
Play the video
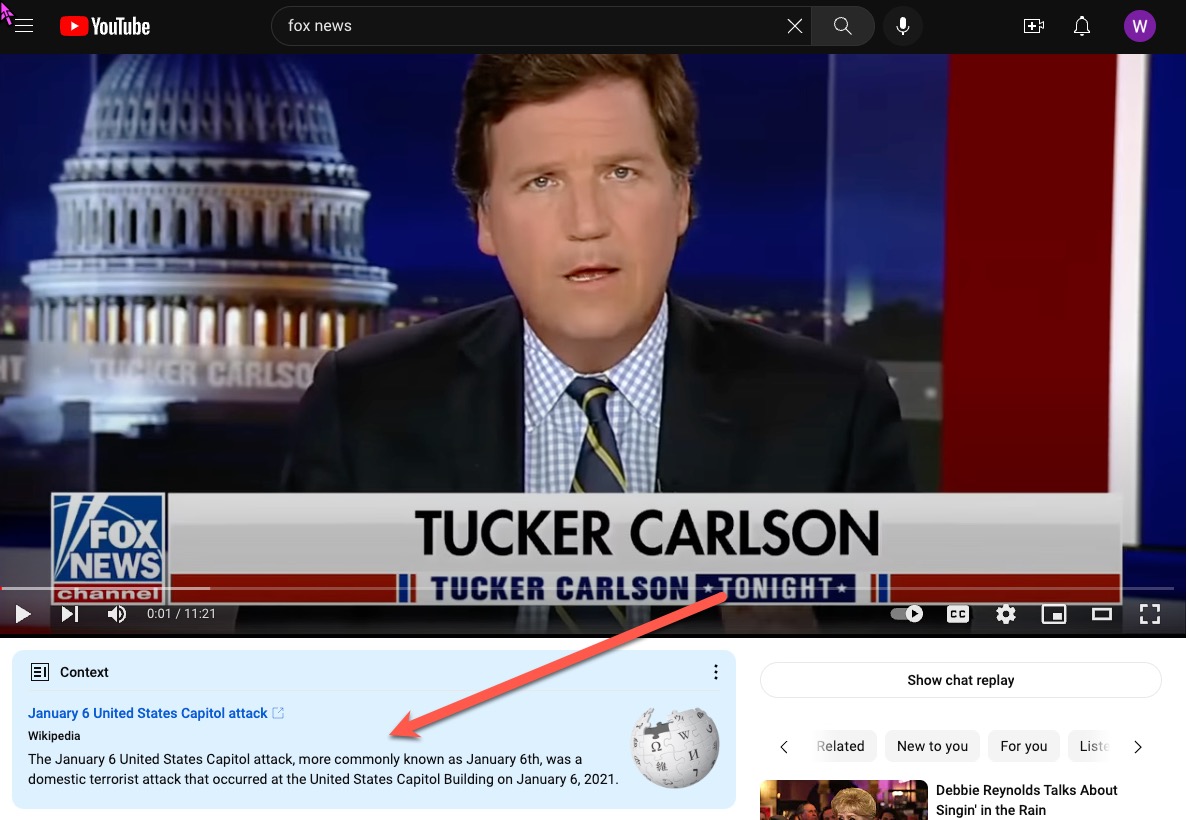tap(23, 614)
